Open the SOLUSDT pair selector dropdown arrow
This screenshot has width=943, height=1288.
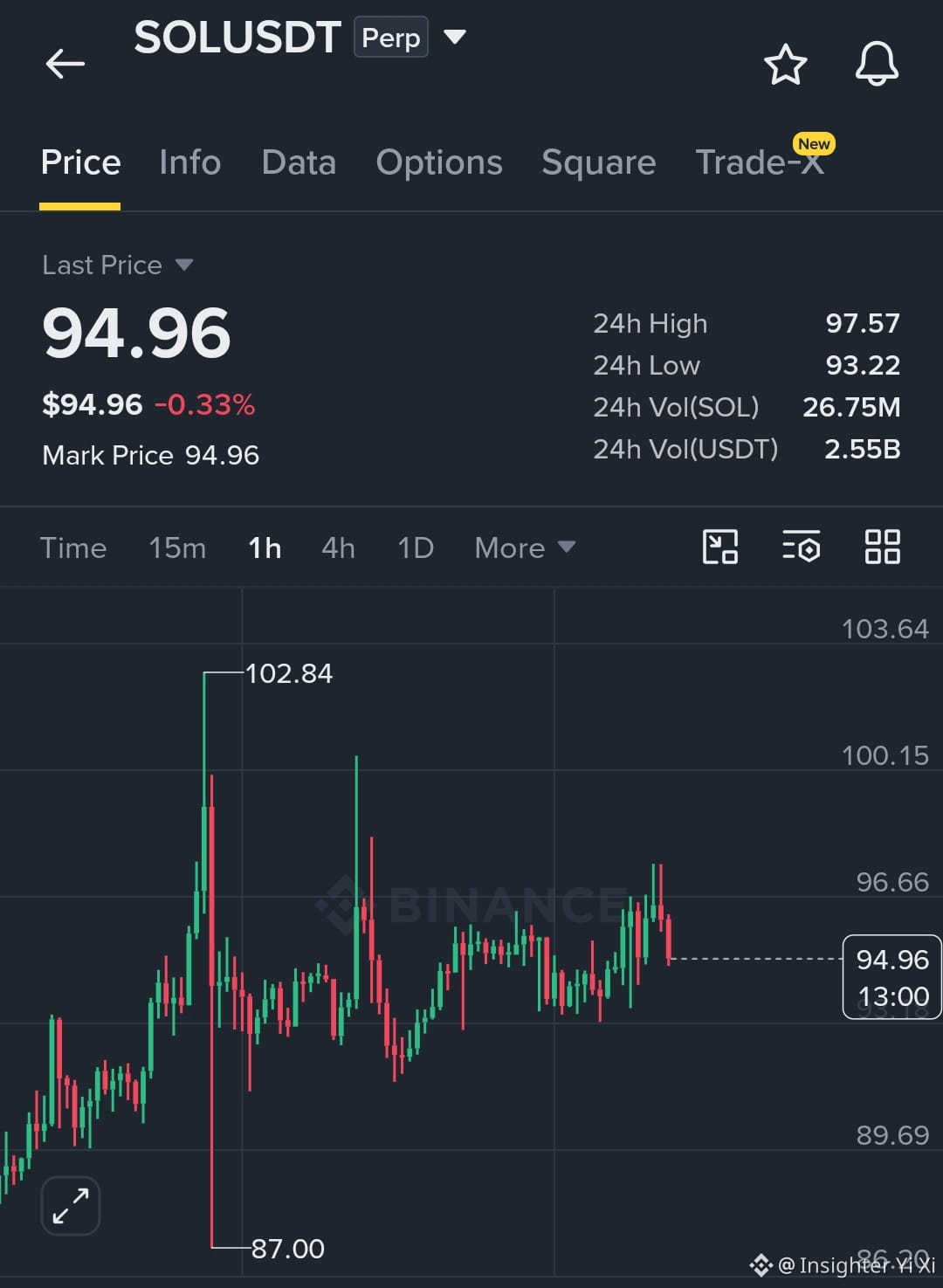pyautogui.click(x=454, y=37)
